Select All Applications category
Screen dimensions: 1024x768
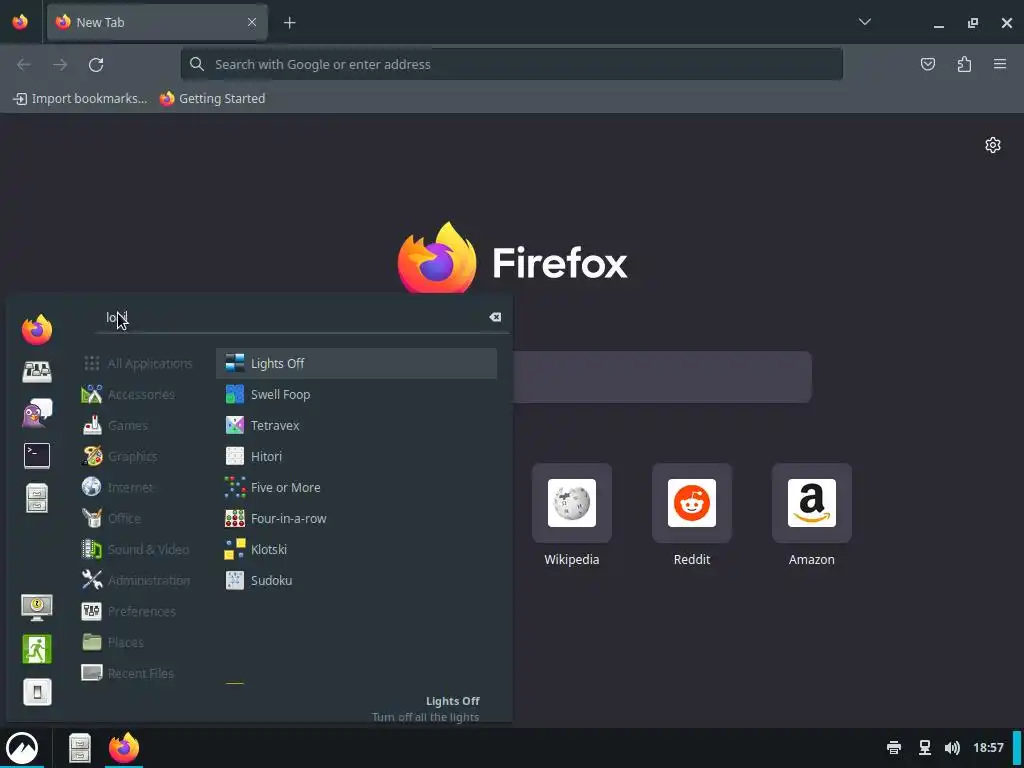pos(138,363)
